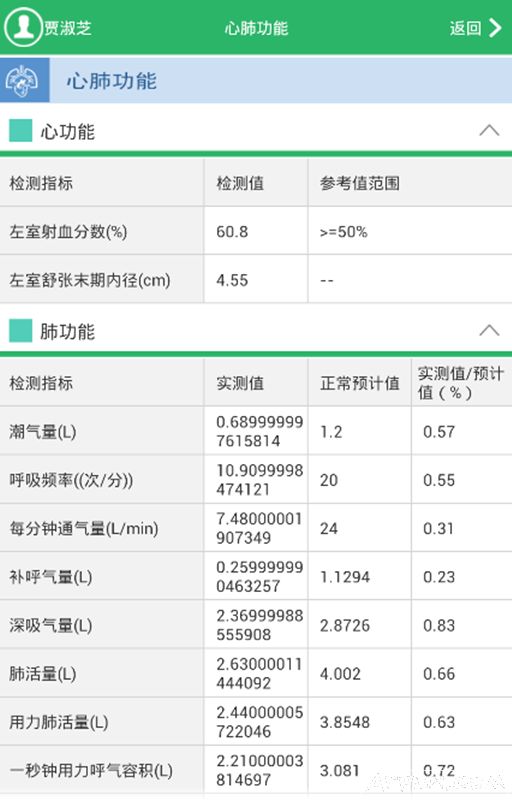Image resolution: width=512 pixels, height=800 pixels.
Task: Select the 左室射血分数(%) row
Action: (x=256, y=231)
